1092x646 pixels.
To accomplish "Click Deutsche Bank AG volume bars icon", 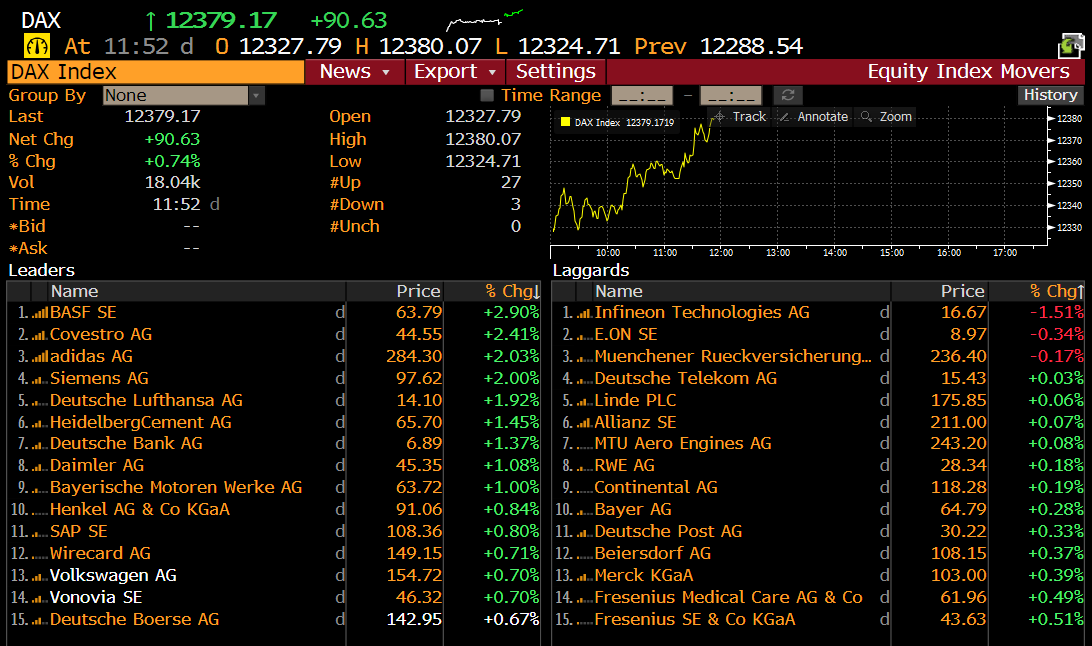I will pos(40,444).
